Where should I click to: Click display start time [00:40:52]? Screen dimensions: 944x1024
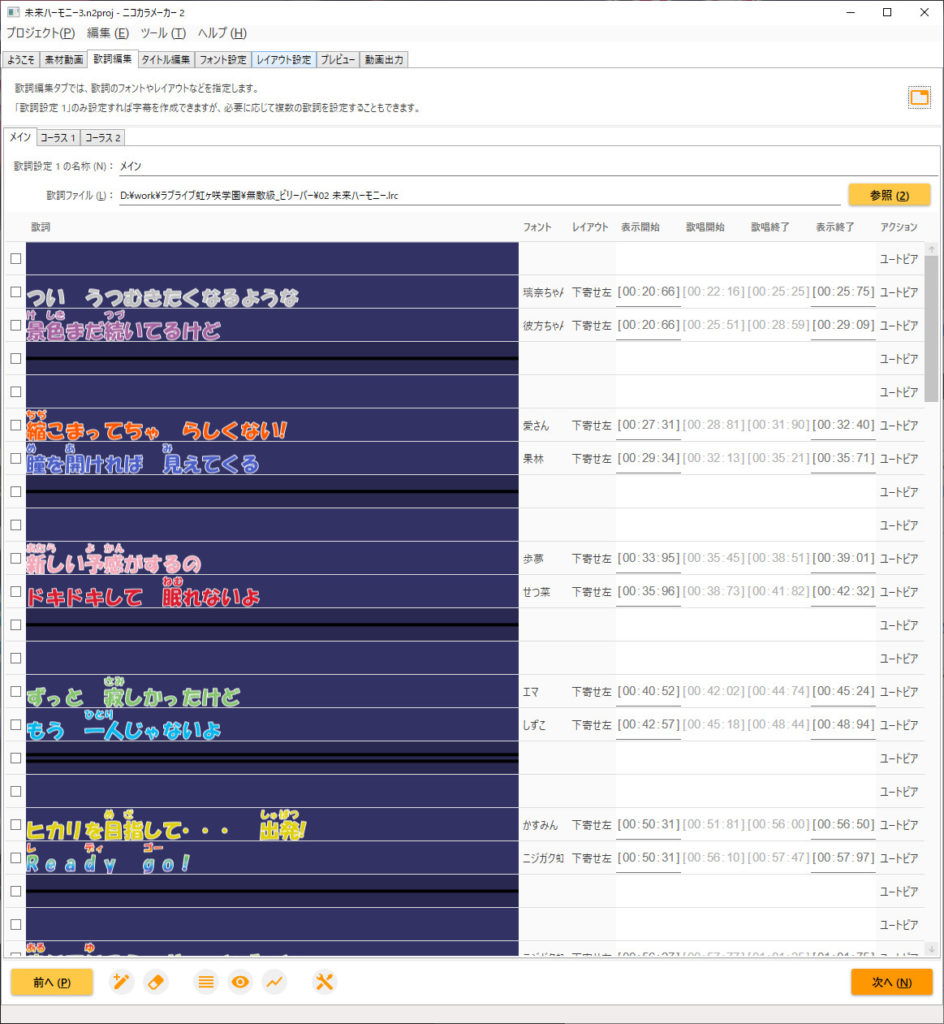pos(649,692)
